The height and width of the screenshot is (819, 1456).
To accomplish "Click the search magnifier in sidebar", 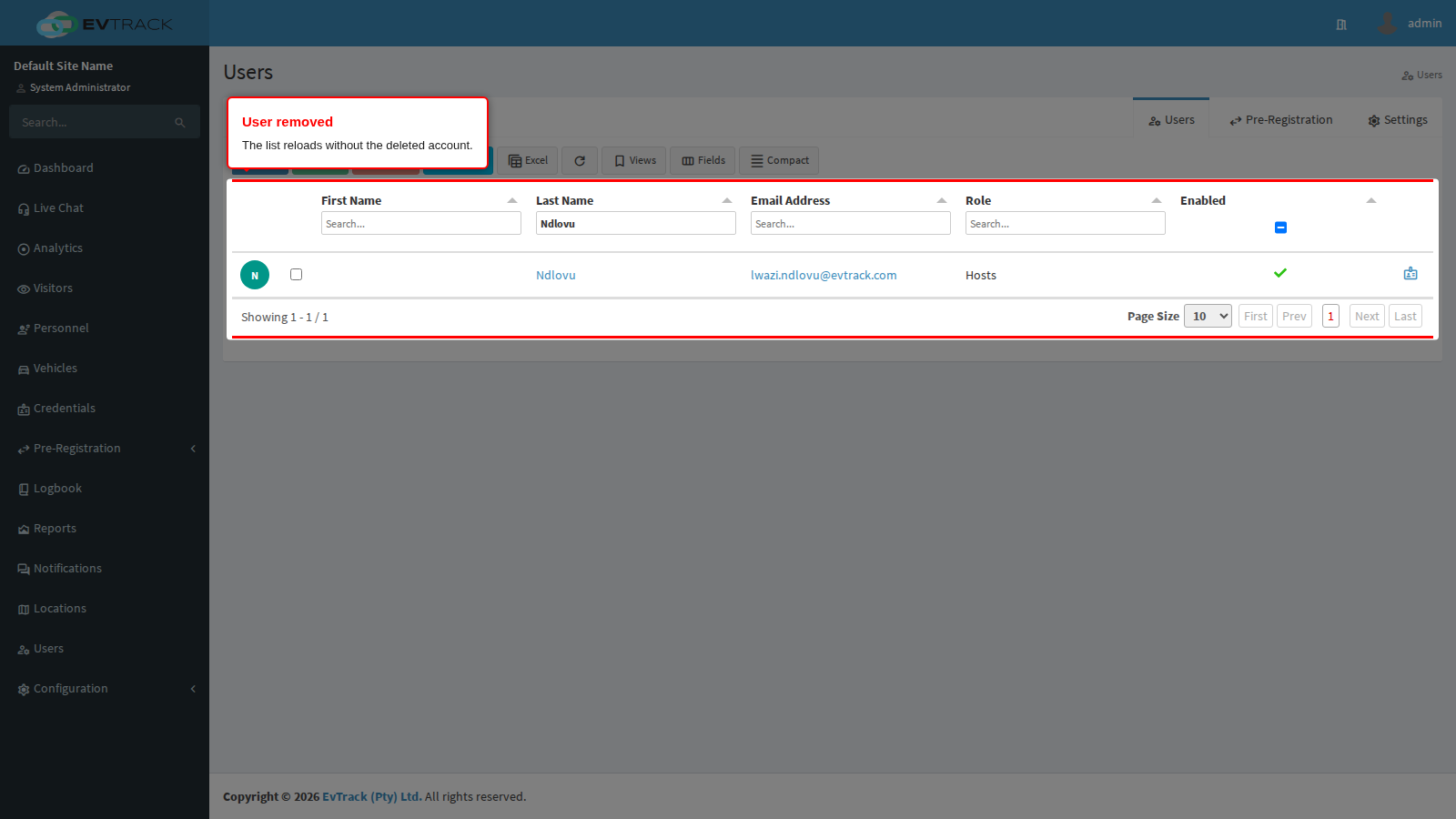I will (x=180, y=123).
